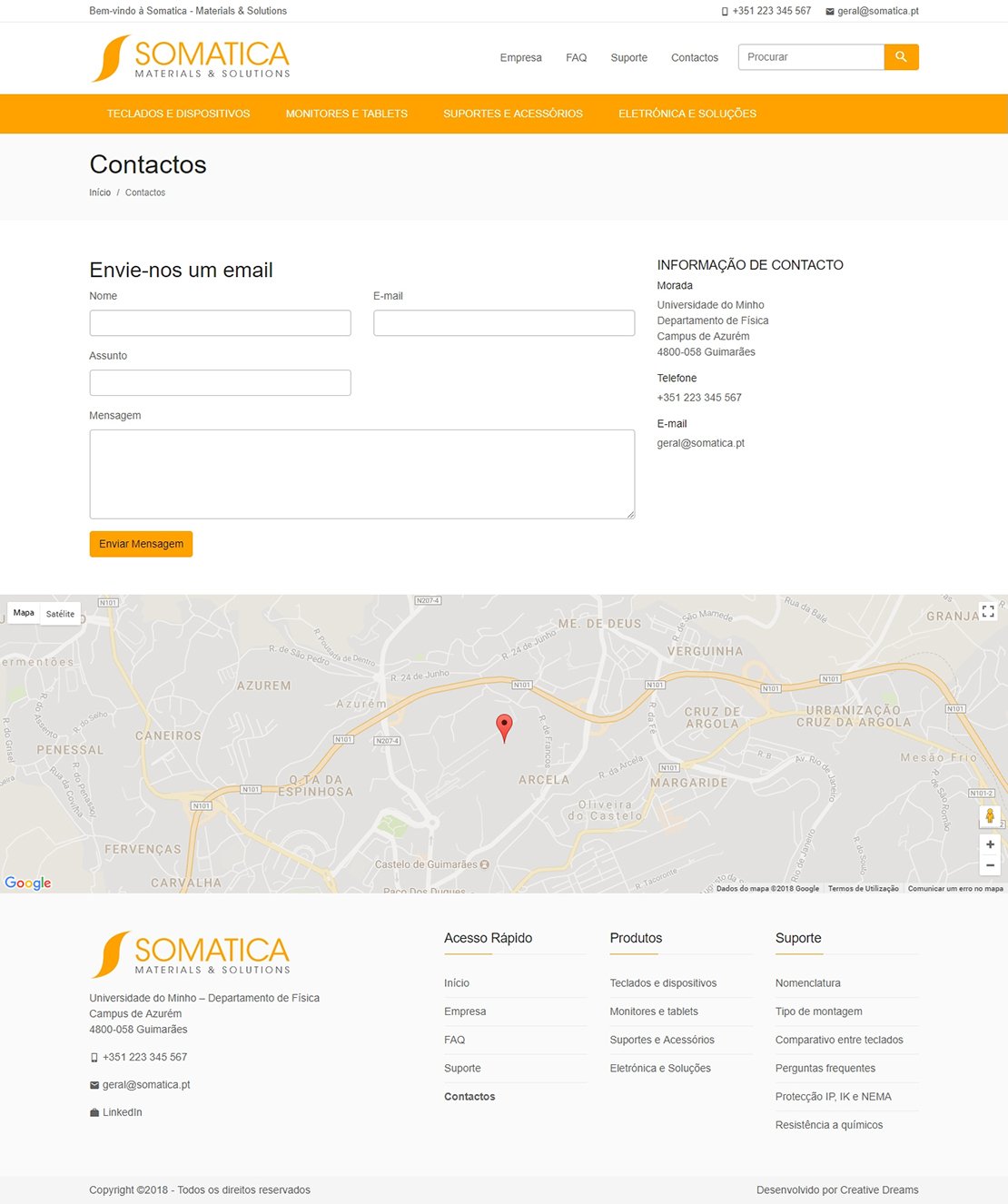Image resolution: width=1008 pixels, height=1204 pixels.
Task: Open LinkedIn link in footer
Action: pos(122,1112)
